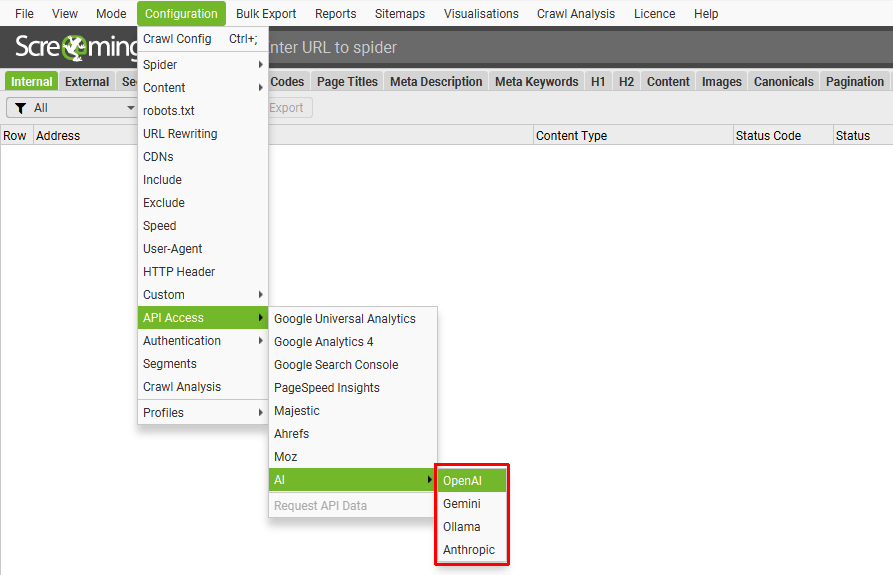Open the Reports menu
Image resolution: width=893 pixels, height=575 pixels.
(x=335, y=14)
